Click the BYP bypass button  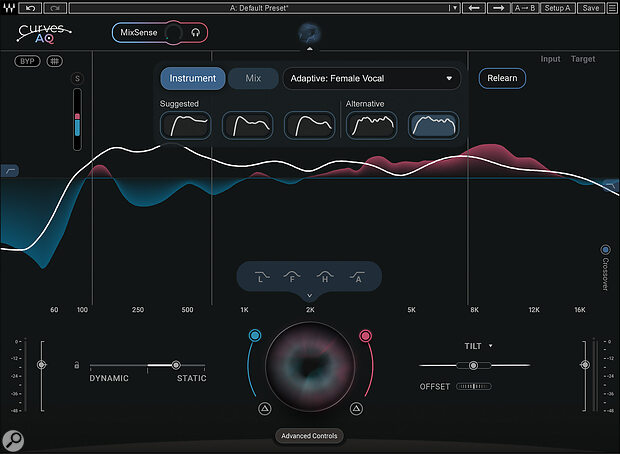click(27, 62)
